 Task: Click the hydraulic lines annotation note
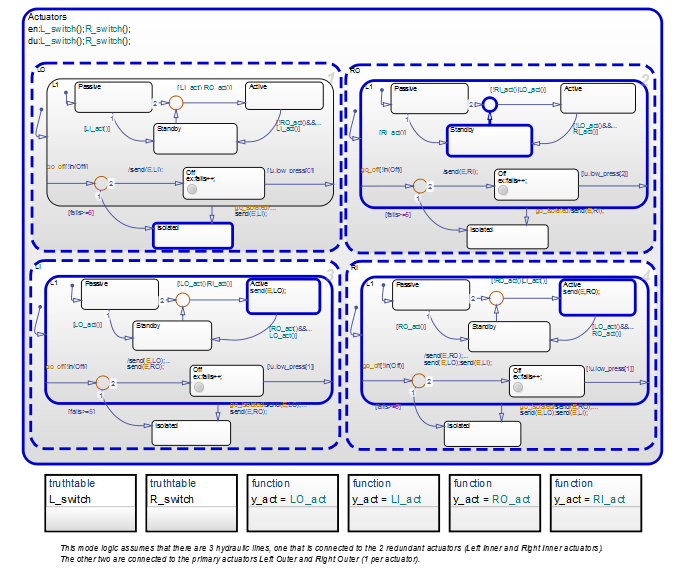pos(332,553)
